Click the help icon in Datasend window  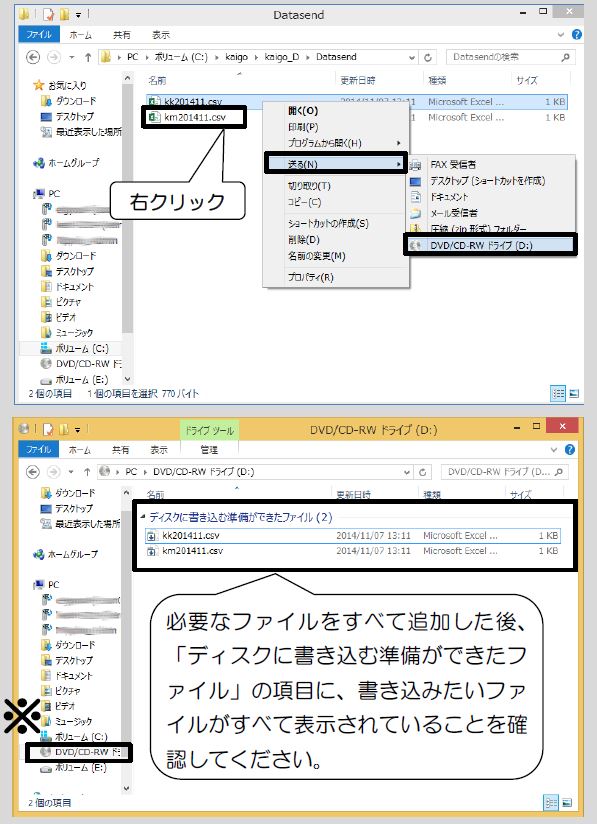(577, 35)
